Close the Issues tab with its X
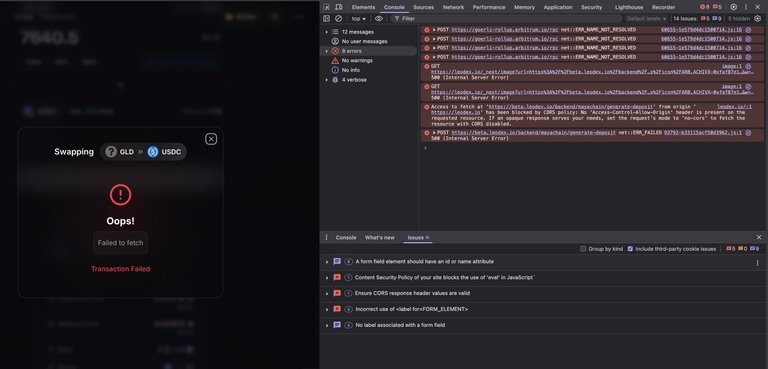The image size is (768, 369). tap(427, 237)
